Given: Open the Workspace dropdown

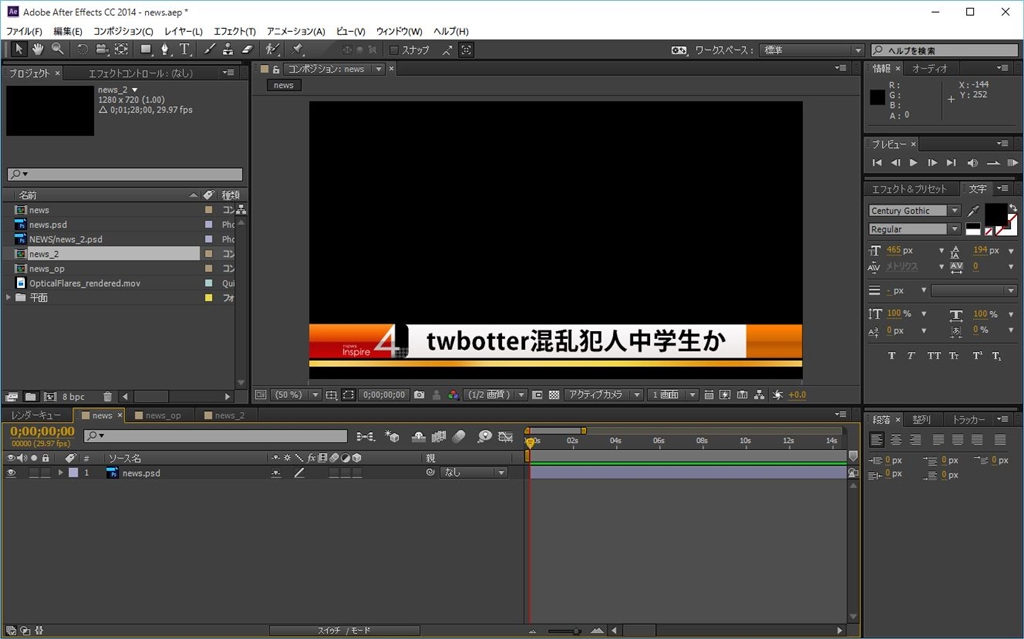Looking at the screenshot, I should click(811, 50).
